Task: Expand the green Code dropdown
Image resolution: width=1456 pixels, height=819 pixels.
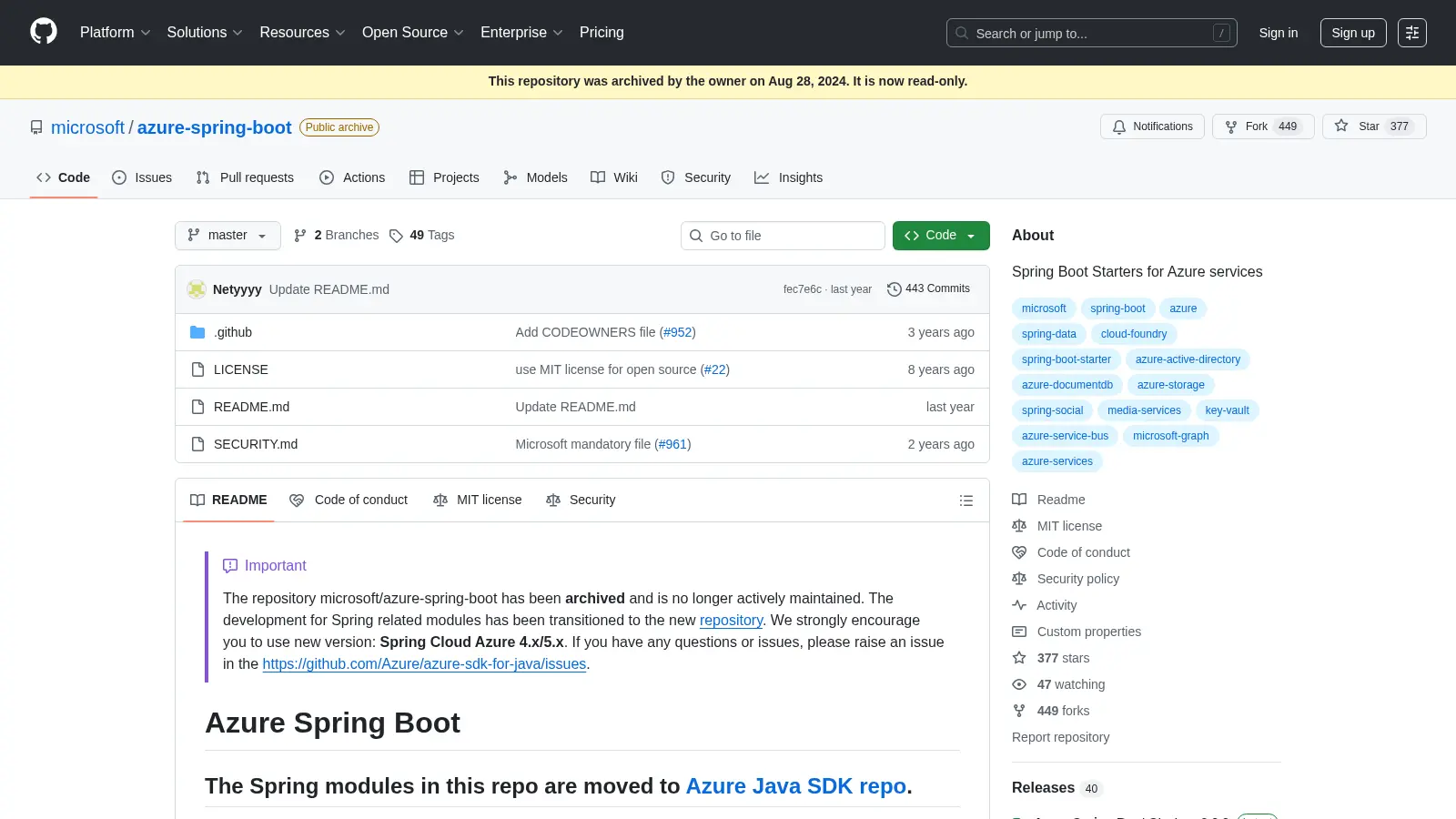Action: 941,236
